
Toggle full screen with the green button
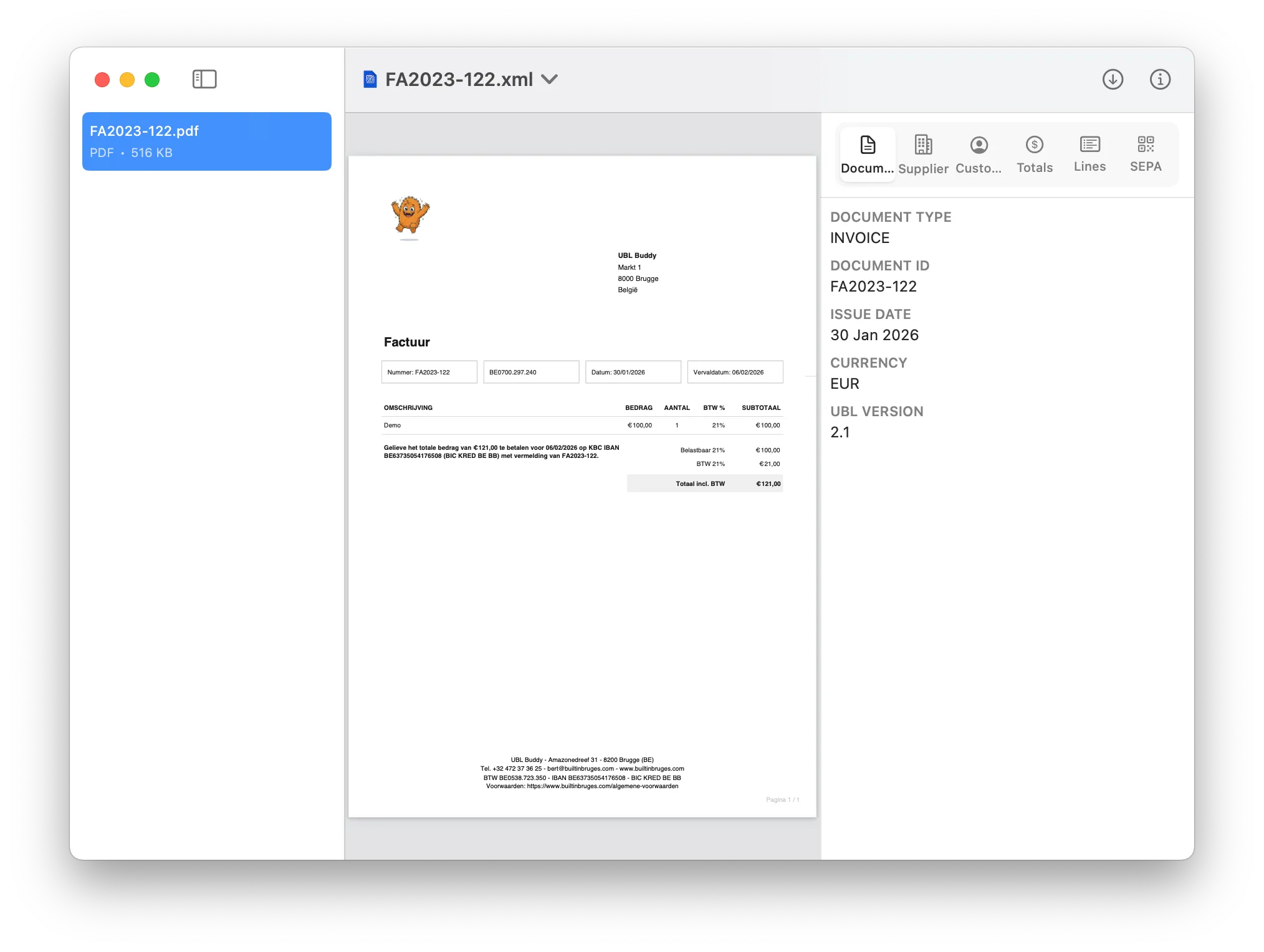point(151,80)
